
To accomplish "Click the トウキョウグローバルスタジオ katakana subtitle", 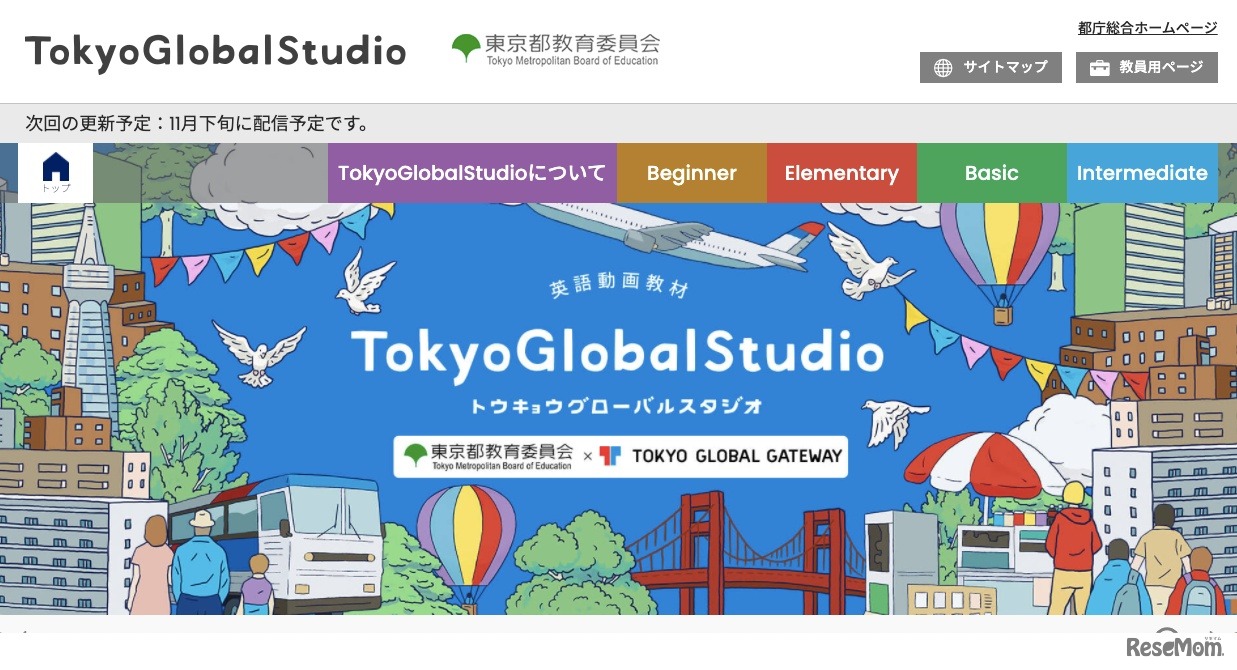I will pos(618,404).
